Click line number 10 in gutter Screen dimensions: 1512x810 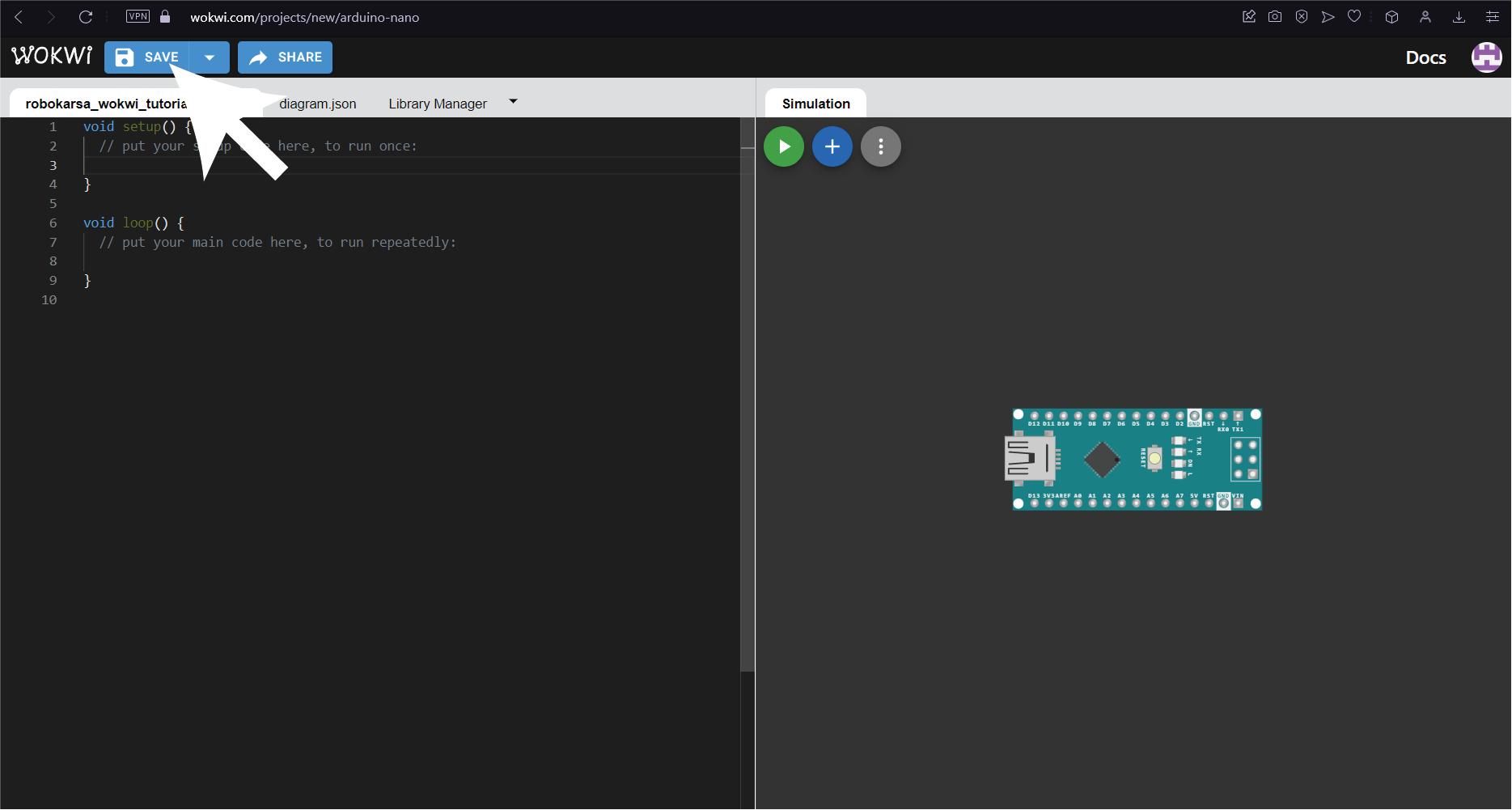click(49, 299)
